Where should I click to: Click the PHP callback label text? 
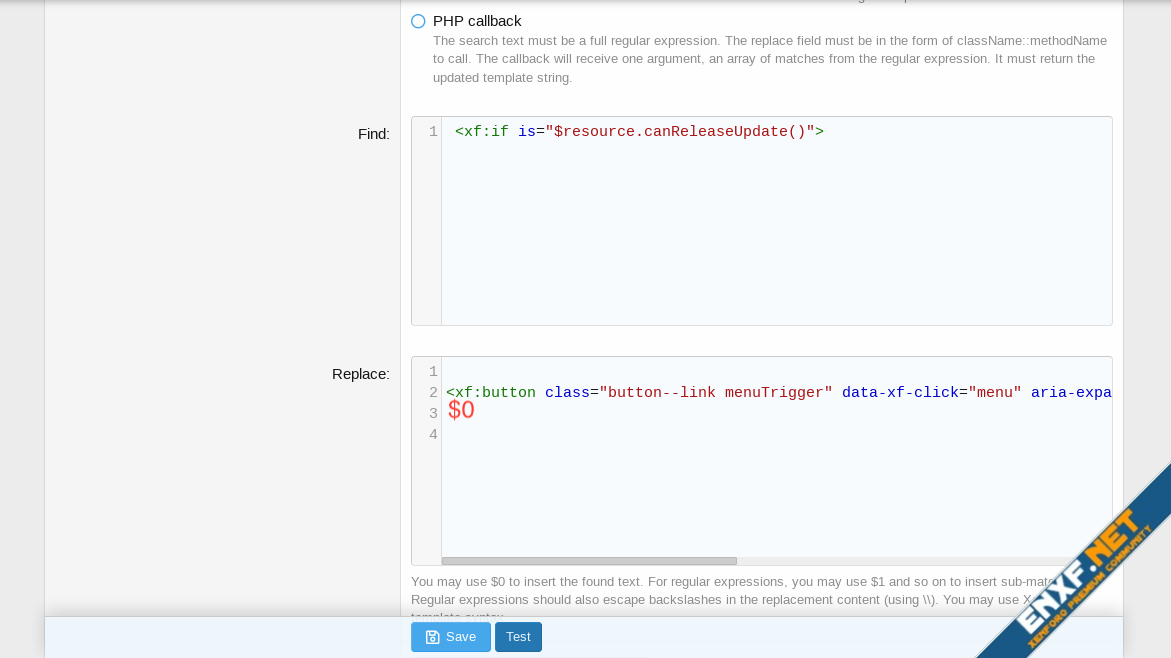pos(477,21)
